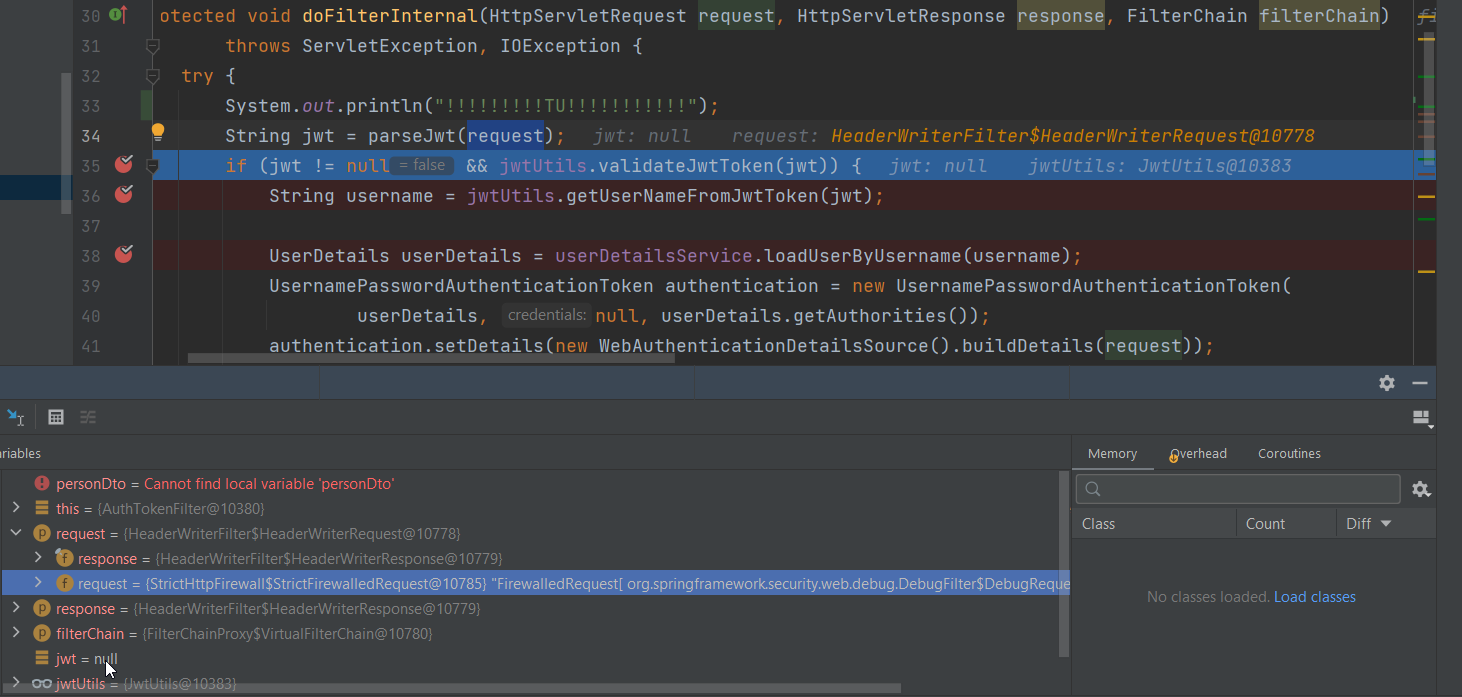Collapse the try block fold at line 32
The height and width of the screenshot is (697, 1462).
pyautogui.click(x=153, y=76)
